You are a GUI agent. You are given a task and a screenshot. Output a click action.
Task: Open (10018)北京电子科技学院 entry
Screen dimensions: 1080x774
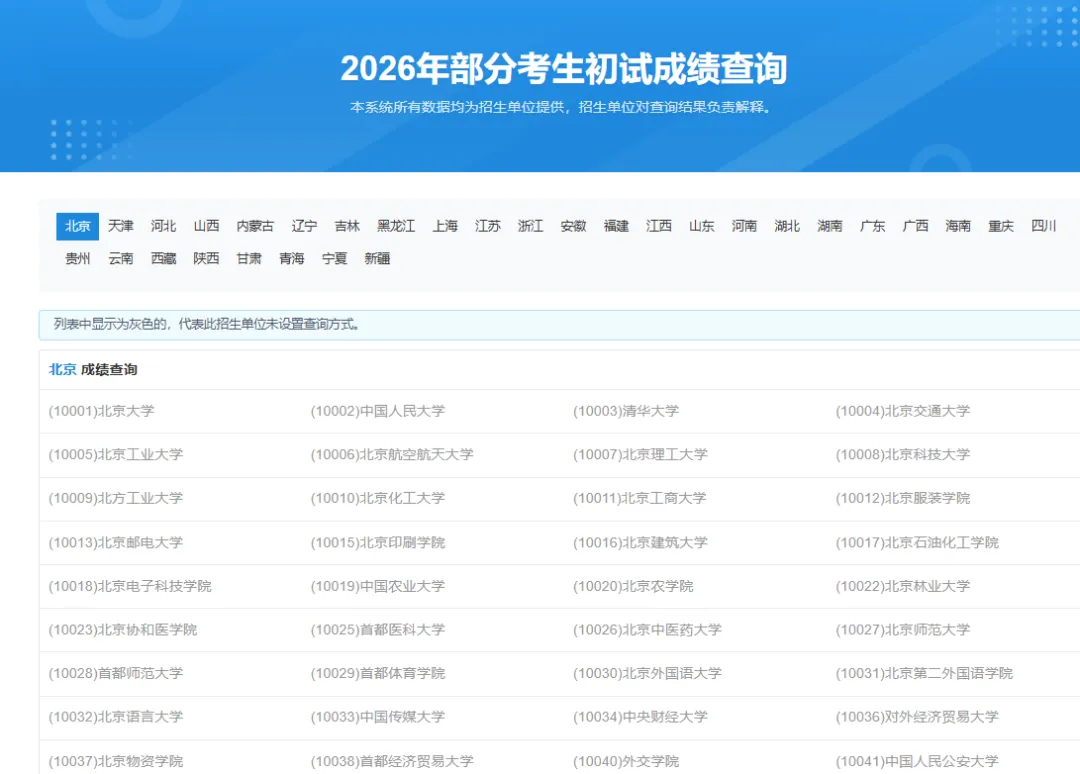tap(129, 586)
